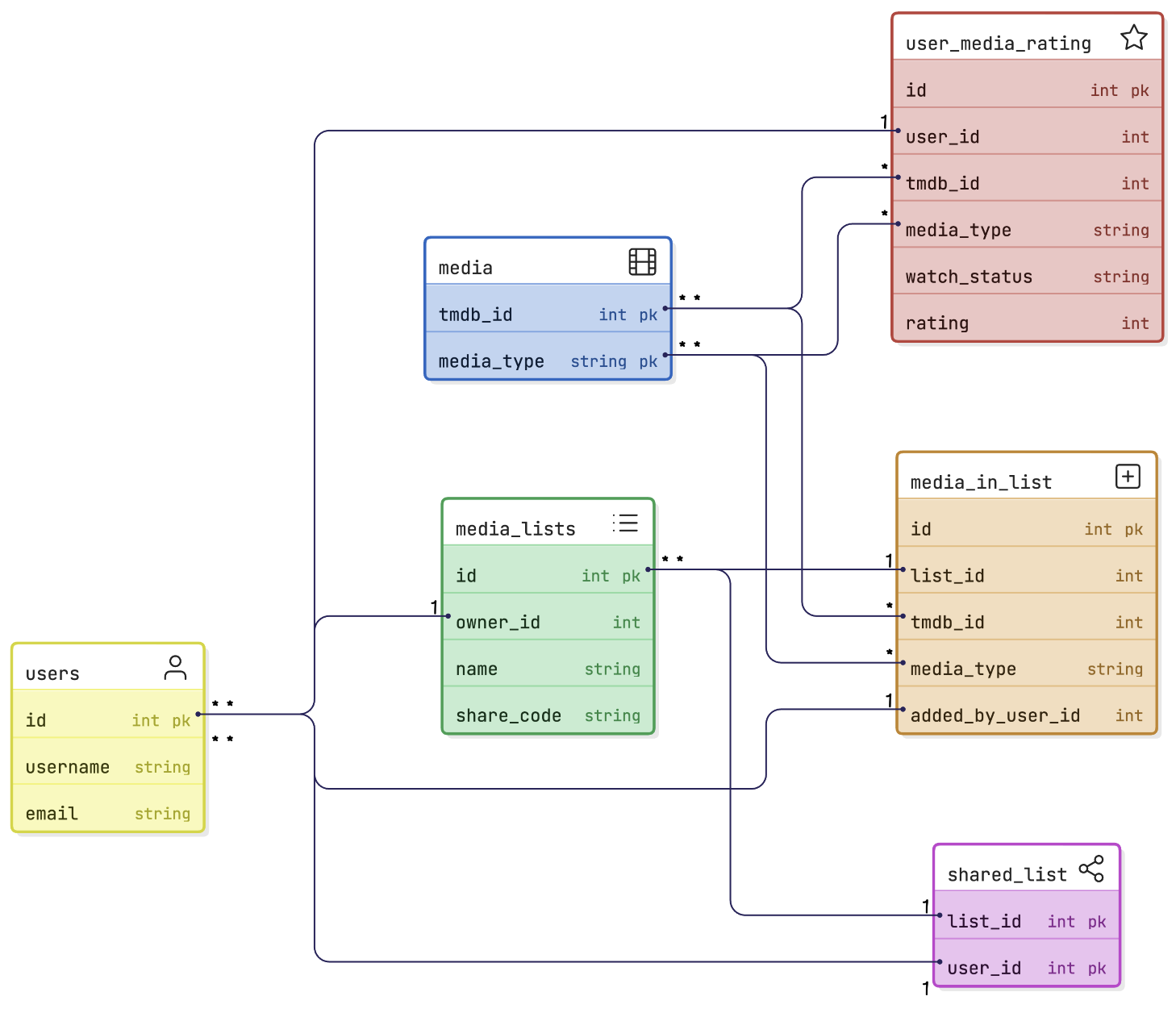Click 'int pk' type of media tmdb_id

click(x=628, y=315)
